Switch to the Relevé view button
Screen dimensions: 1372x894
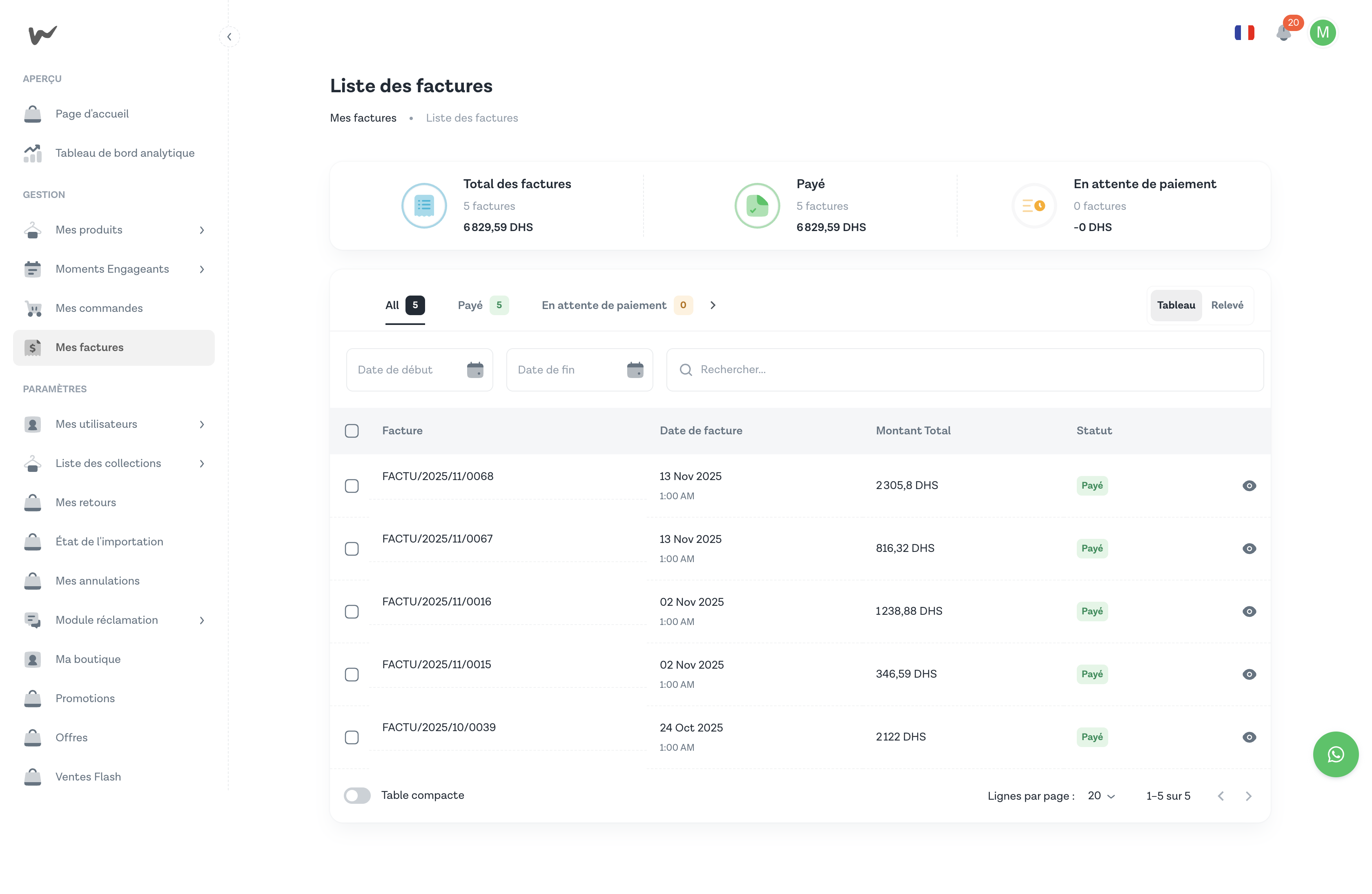(1227, 305)
